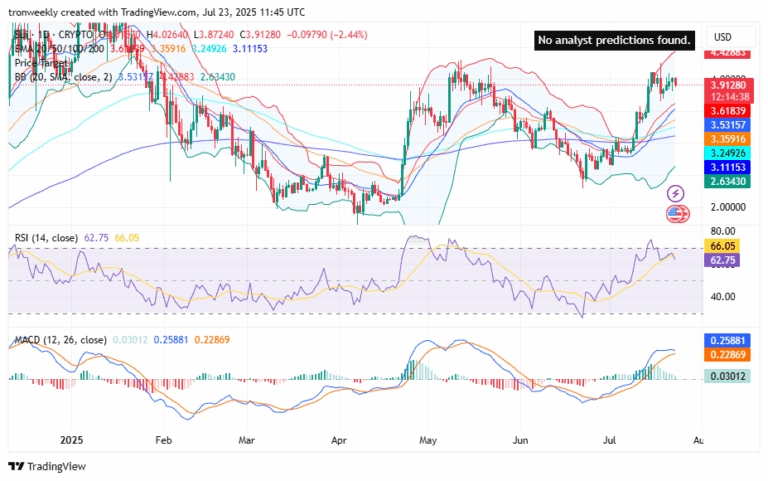Click the 4.42883 upper band price tag

pyautogui.click(x=728, y=53)
